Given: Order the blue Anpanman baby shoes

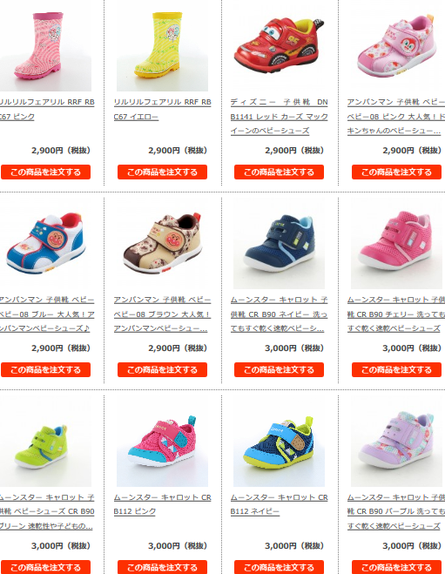Looking at the screenshot, I should 45,370.
